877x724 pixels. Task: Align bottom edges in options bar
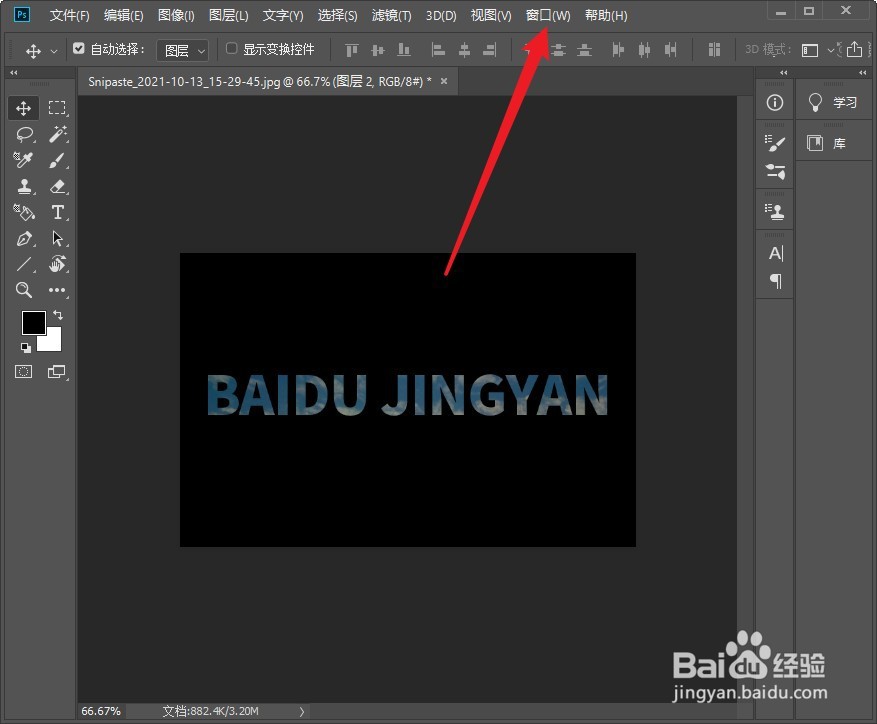click(x=404, y=50)
